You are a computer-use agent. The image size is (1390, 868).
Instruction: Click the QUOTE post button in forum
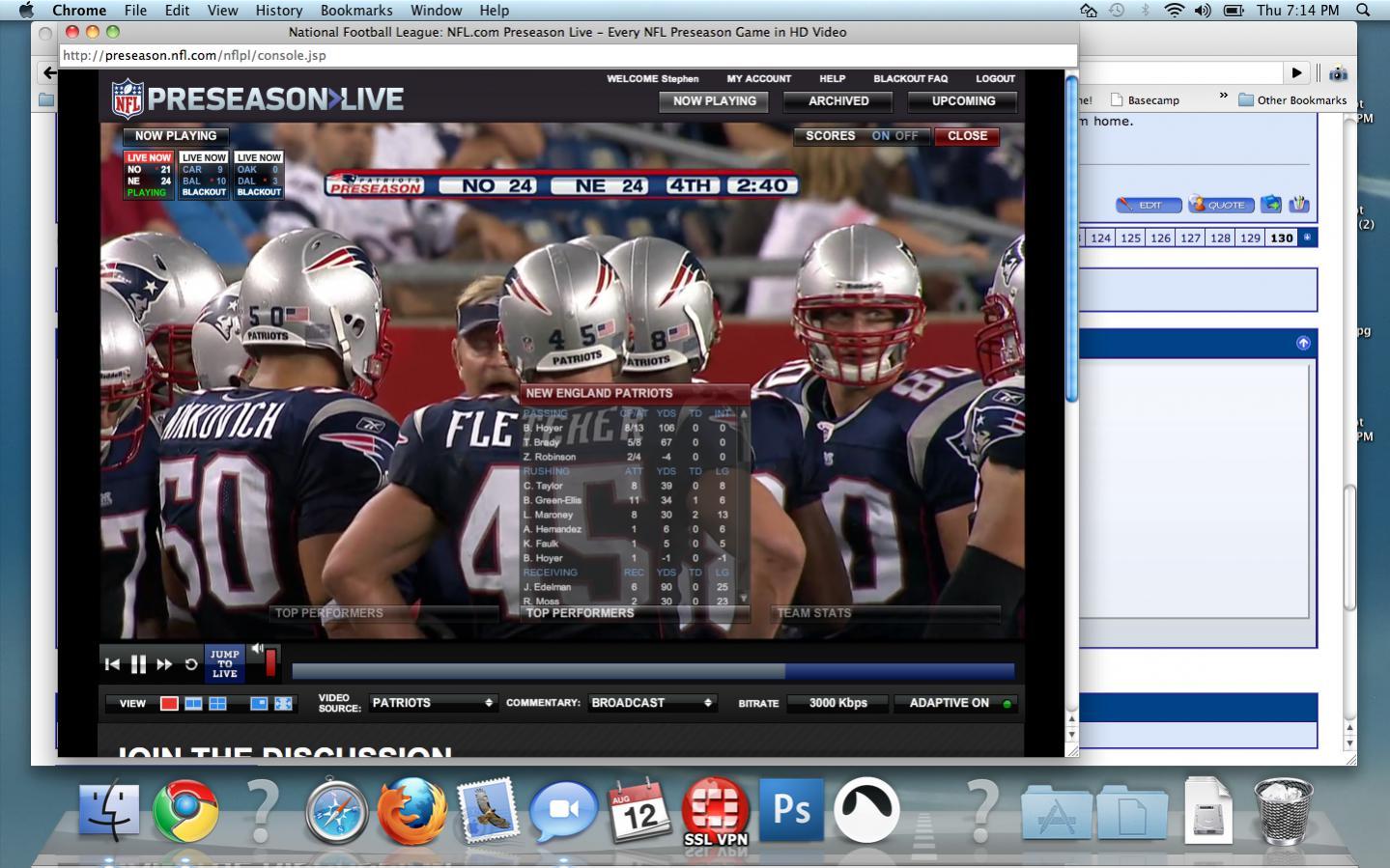(x=1222, y=205)
